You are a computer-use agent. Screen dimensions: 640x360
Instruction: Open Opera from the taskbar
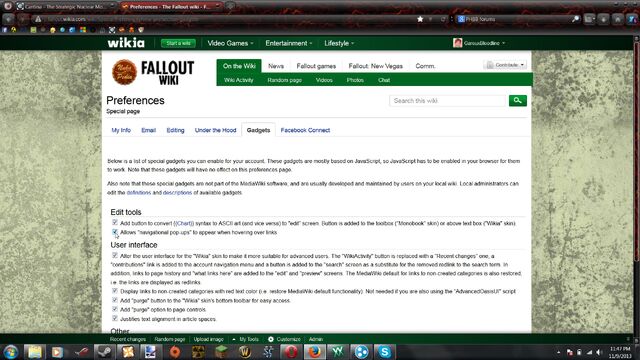point(291,352)
